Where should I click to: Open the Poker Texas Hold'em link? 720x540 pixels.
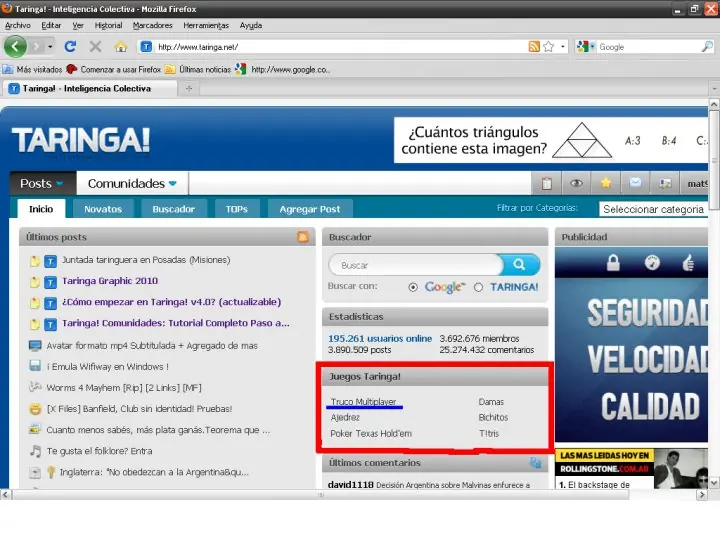click(x=371, y=433)
